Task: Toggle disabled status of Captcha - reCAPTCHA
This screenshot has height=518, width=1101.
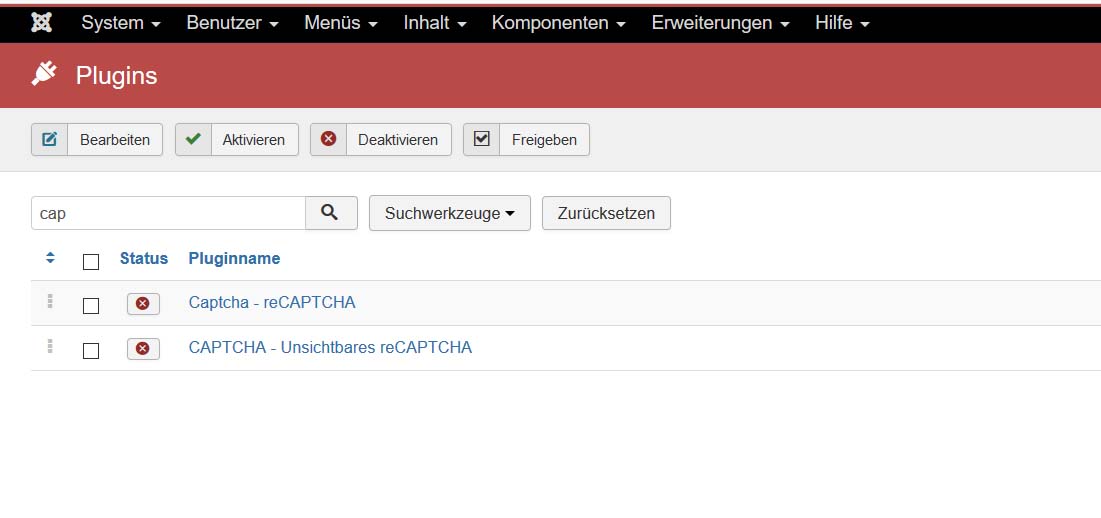Action: 143,304
